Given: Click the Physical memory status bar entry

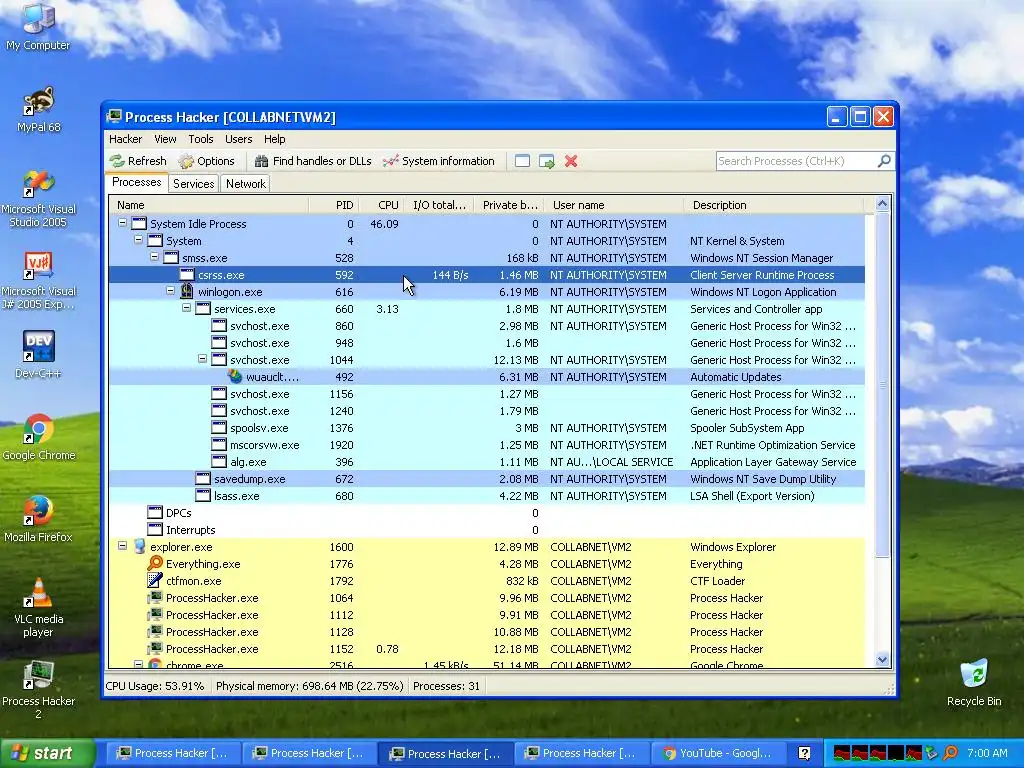Looking at the screenshot, I should (310, 686).
